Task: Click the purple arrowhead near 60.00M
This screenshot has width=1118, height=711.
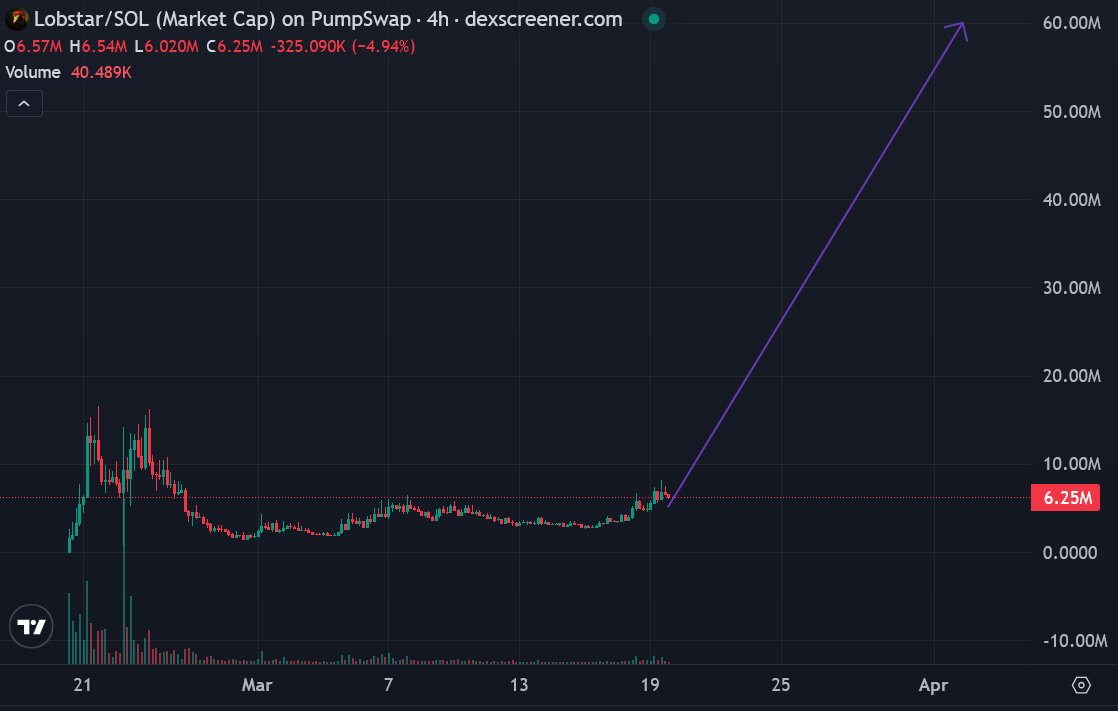Action: [962, 26]
